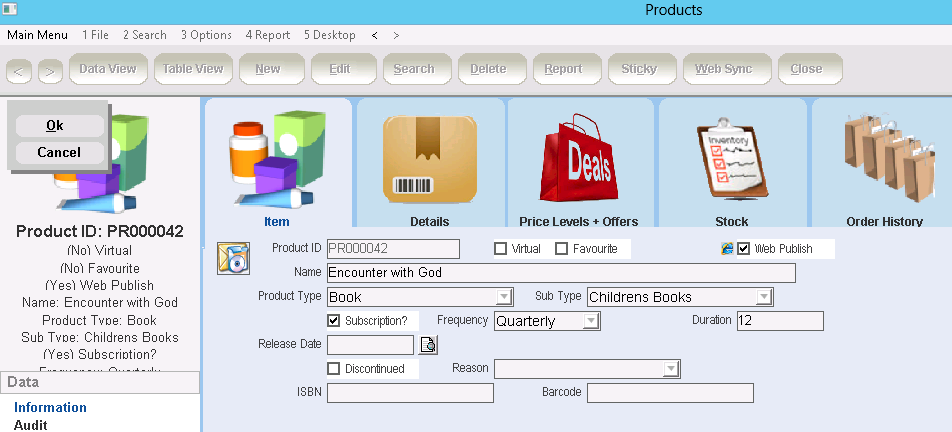Select Audit in the Data panel

pyautogui.click(x=30, y=425)
